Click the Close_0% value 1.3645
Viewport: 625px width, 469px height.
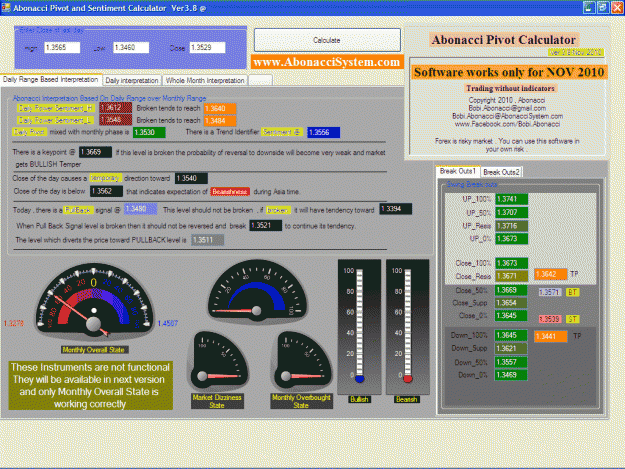[511, 316]
